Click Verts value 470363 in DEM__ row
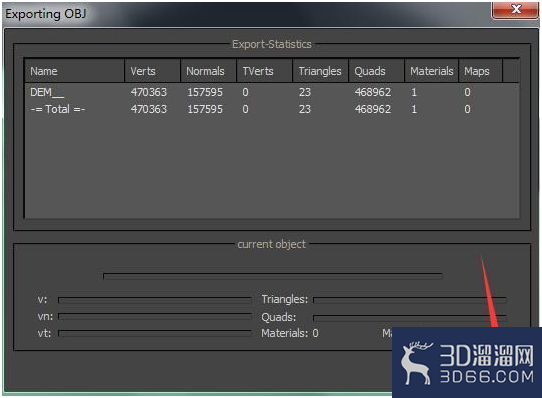542x398 pixels. coord(149,92)
